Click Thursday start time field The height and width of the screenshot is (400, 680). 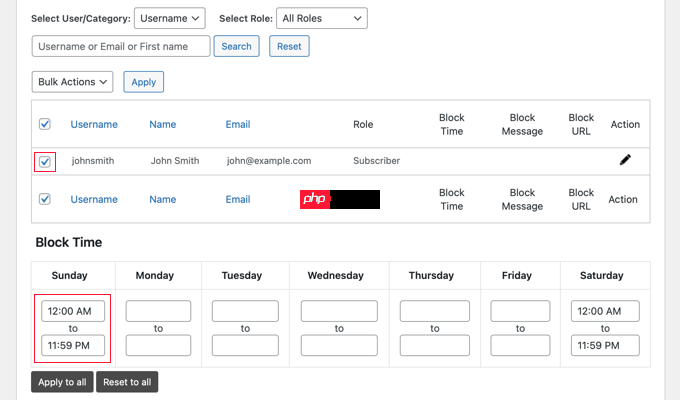pos(435,311)
